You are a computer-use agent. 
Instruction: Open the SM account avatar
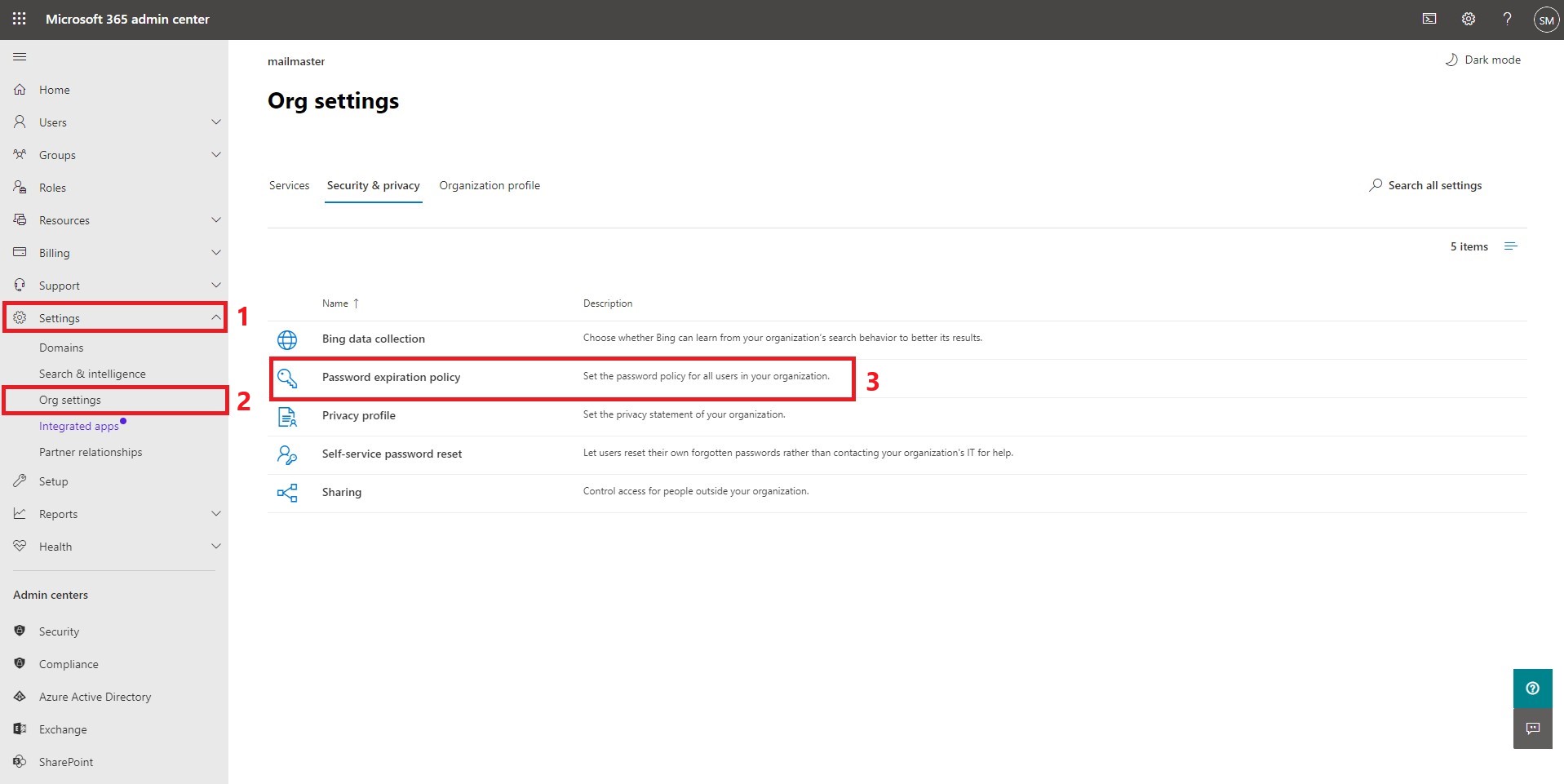[x=1546, y=20]
